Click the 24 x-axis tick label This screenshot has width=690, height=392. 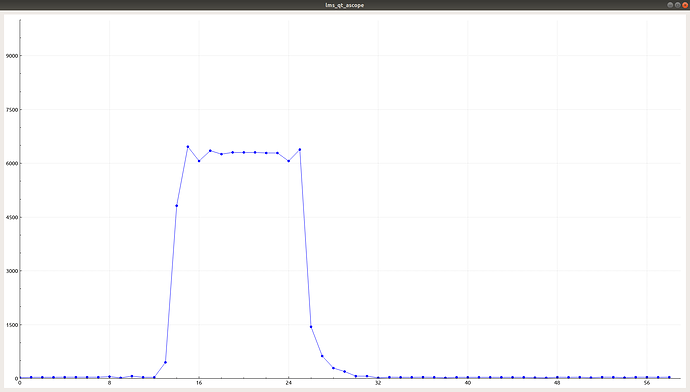(x=289, y=383)
